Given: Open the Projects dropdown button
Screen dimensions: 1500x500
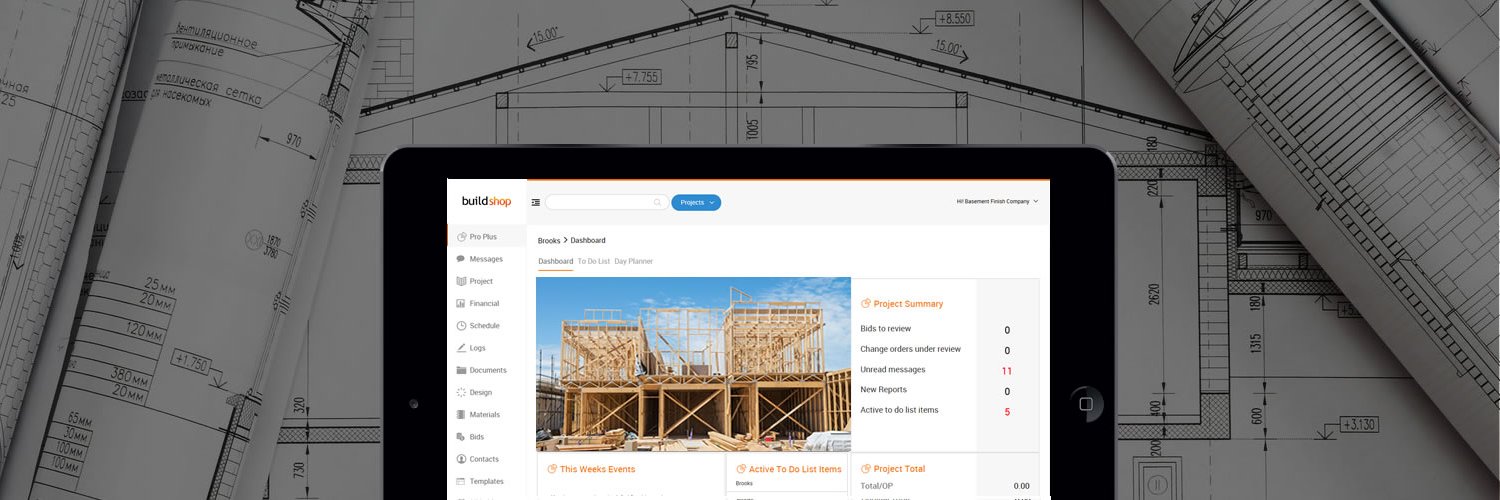Looking at the screenshot, I should click(x=696, y=202).
